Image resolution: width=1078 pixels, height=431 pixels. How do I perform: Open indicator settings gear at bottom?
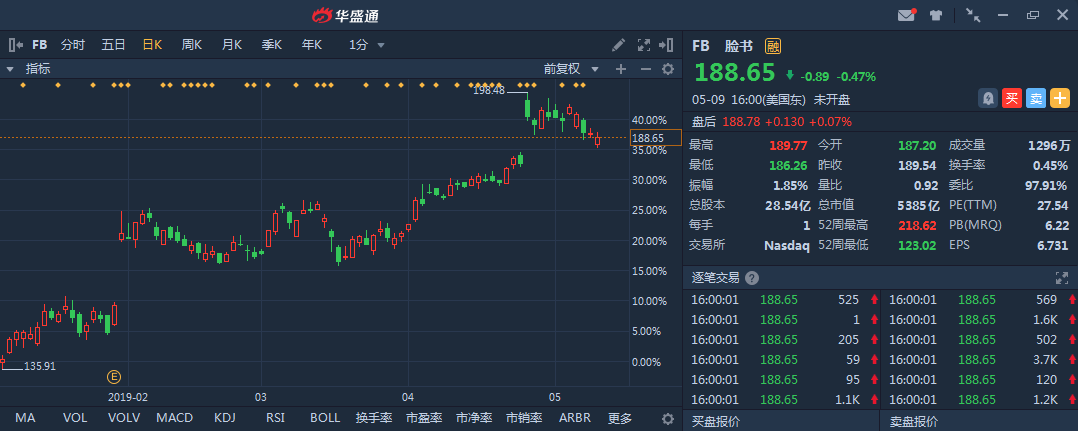point(668,418)
